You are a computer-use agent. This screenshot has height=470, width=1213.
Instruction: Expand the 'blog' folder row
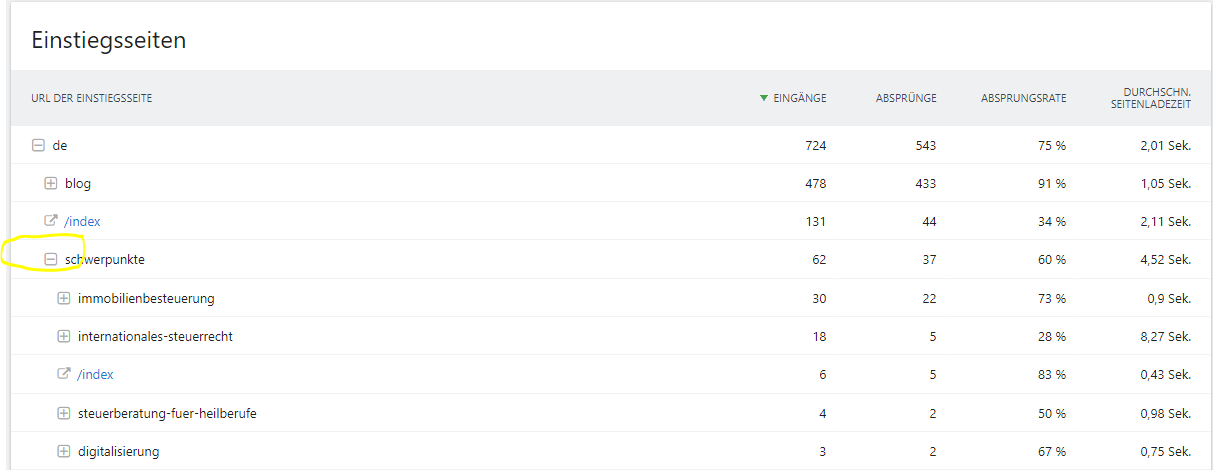[x=51, y=184]
